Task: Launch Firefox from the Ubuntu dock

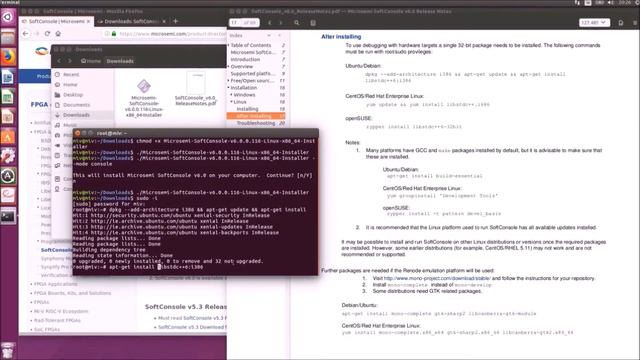Action: (8, 57)
